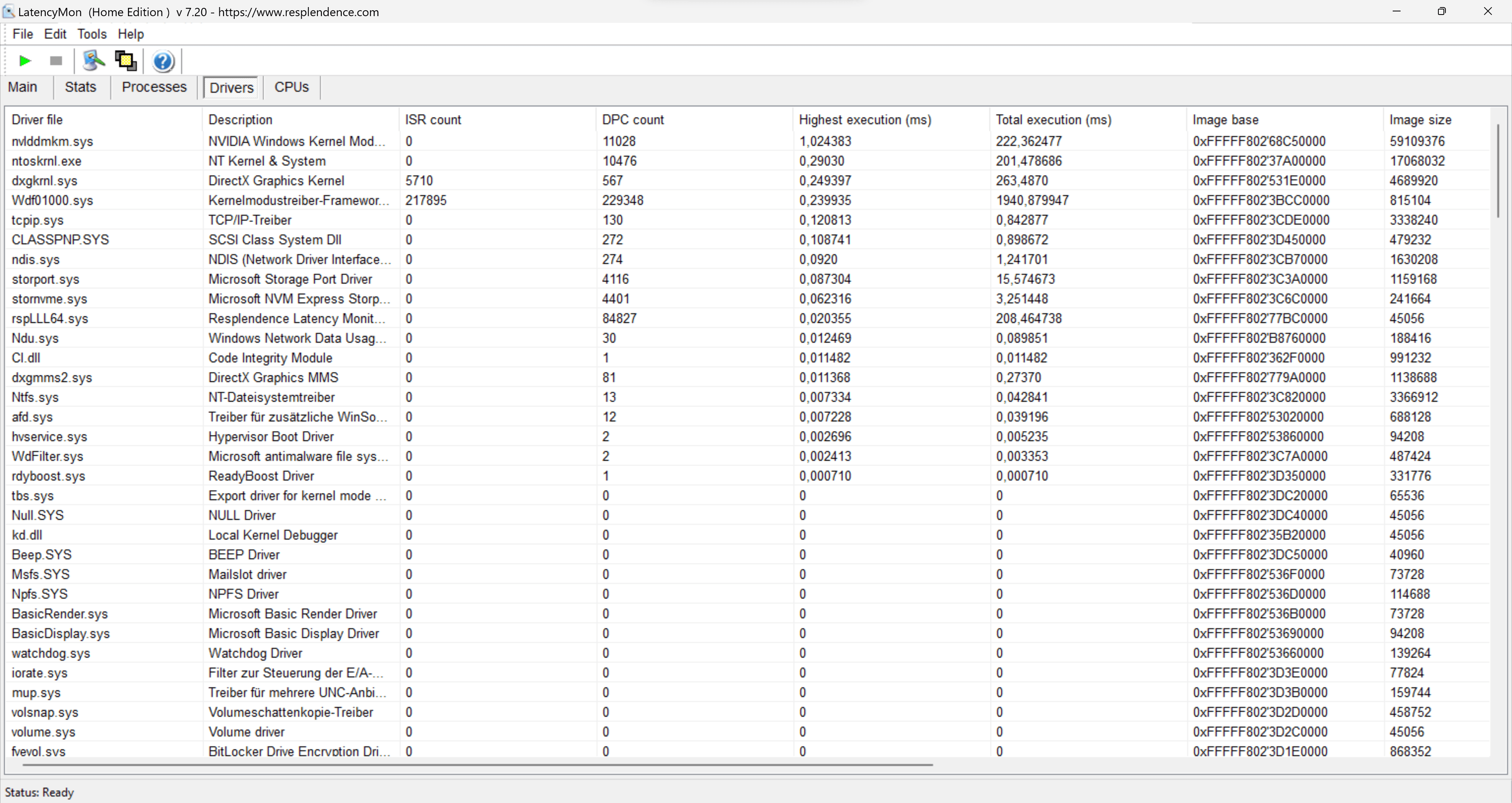The width and height of the screenshot is (1512, 803).
Task: Sort by ISR count column header
Action: pos(433,120)
